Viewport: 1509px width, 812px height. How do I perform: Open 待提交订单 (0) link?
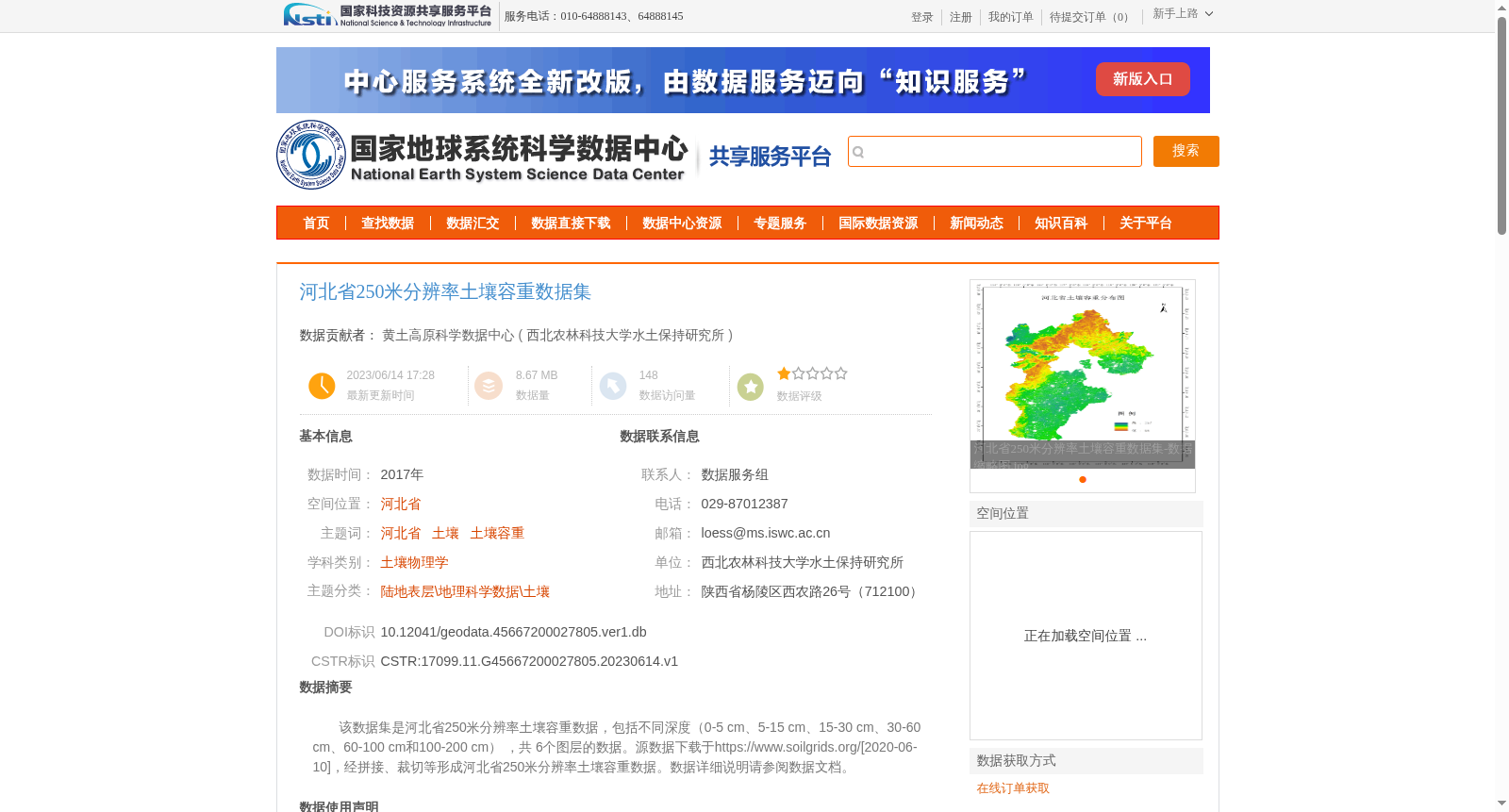1092,17
